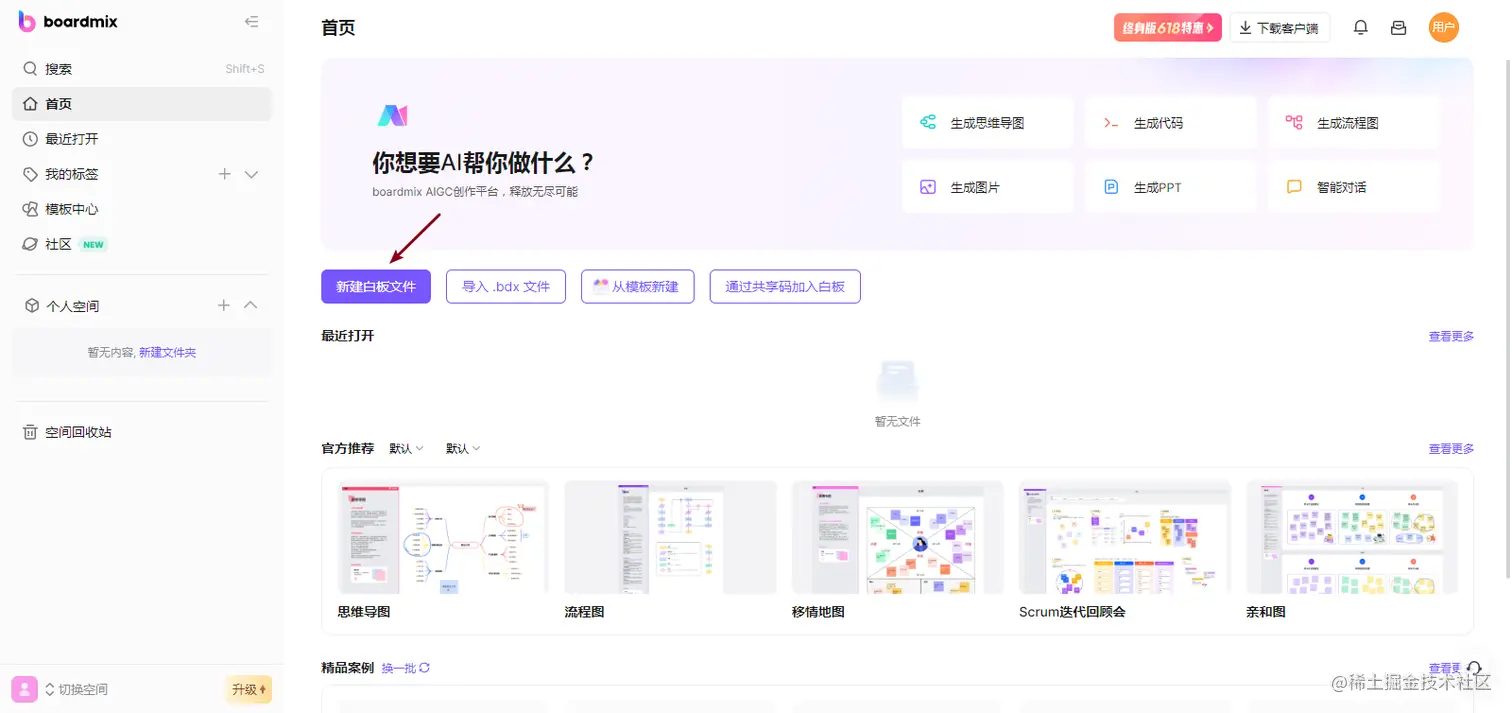Screen dimensions: 1512x713
Task: Click 查看更多 next to 最近打开
Action: pyautogui.click(x=1451, y=337)
